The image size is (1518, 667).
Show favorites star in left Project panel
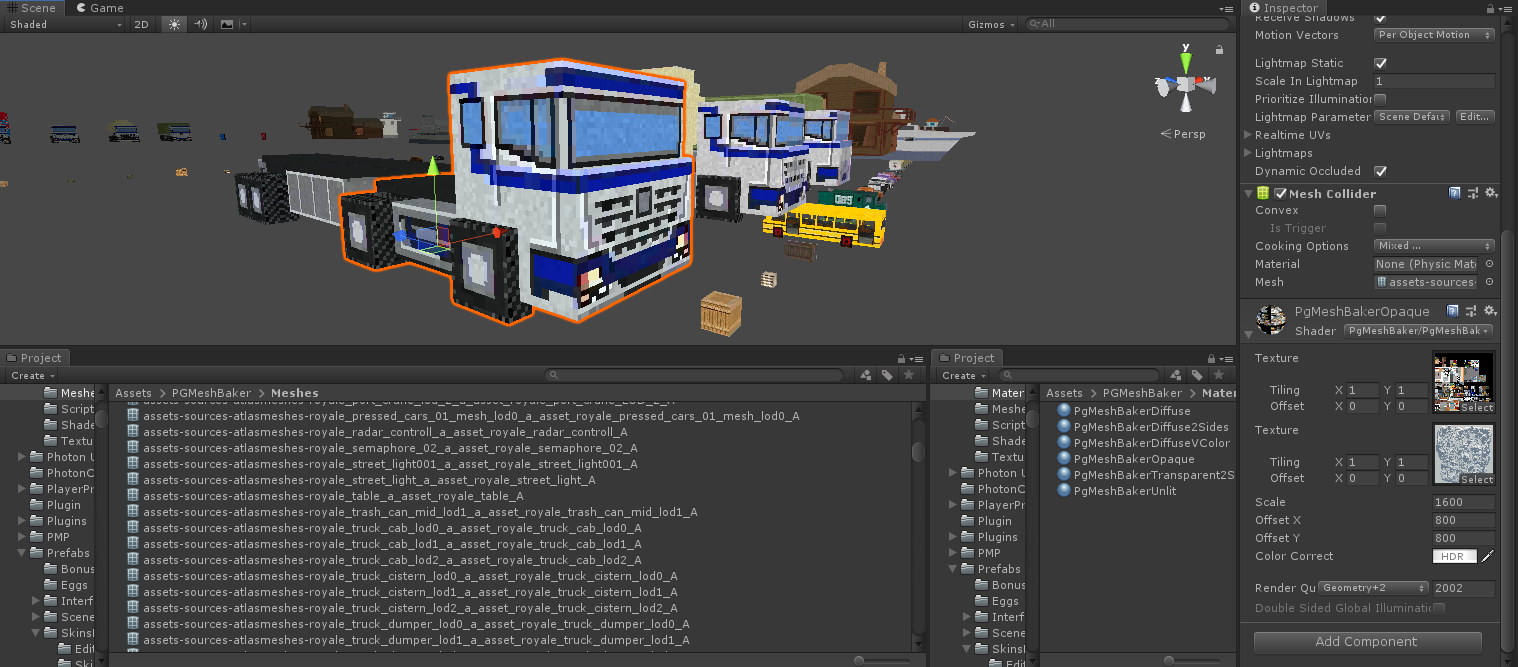pyautogui.click(x=908, y=375)
